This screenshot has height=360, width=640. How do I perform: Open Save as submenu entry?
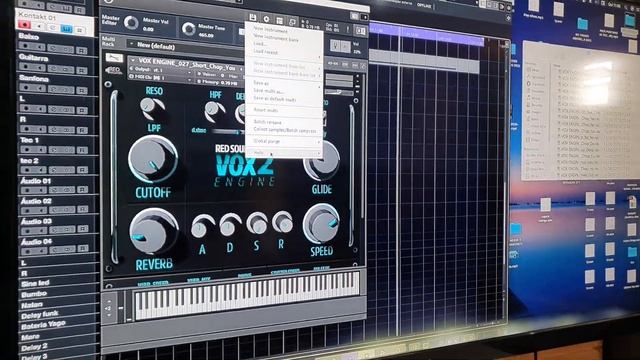[x=284, y=83]
